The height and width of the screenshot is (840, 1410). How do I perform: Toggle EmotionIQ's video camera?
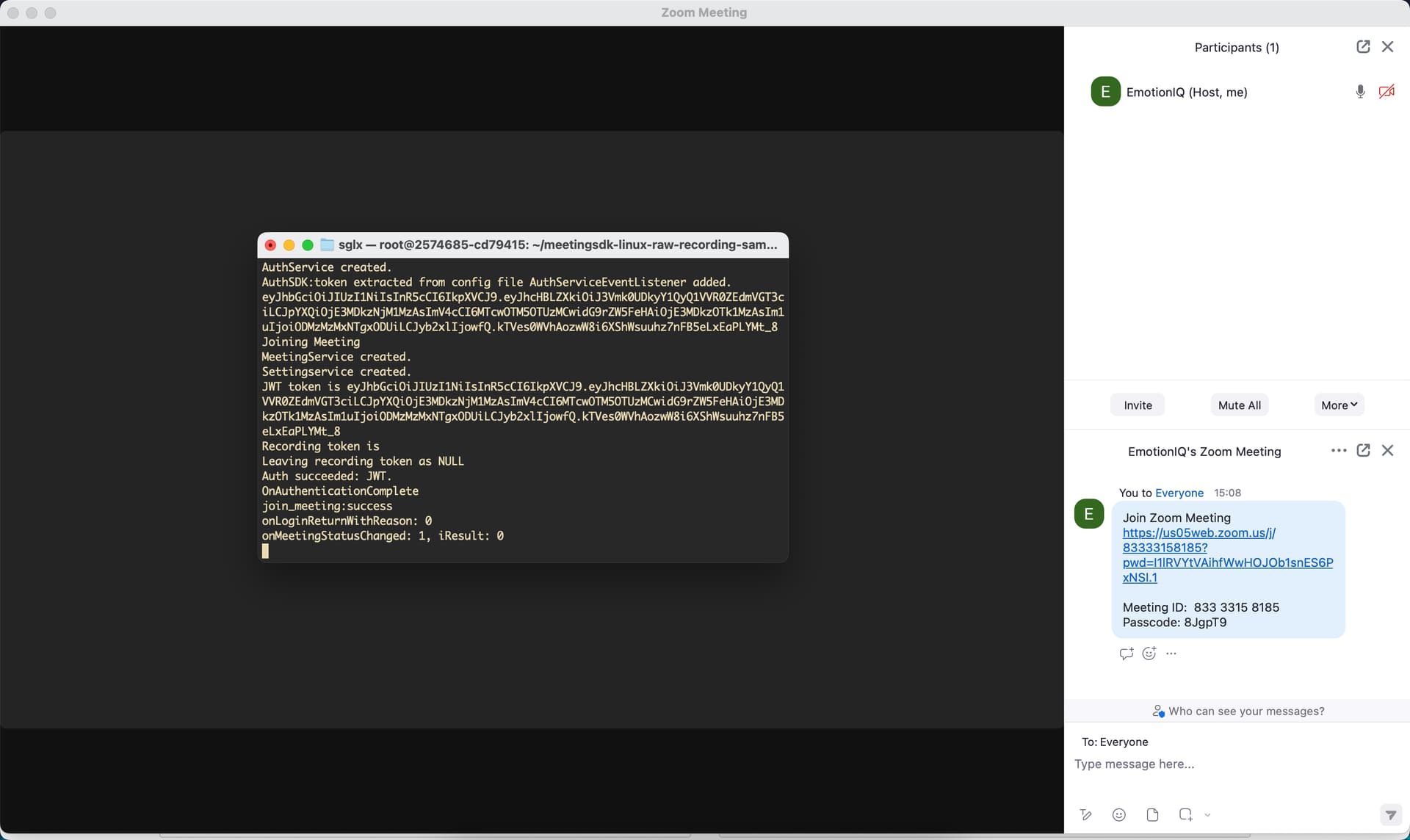pos(1386,92)
